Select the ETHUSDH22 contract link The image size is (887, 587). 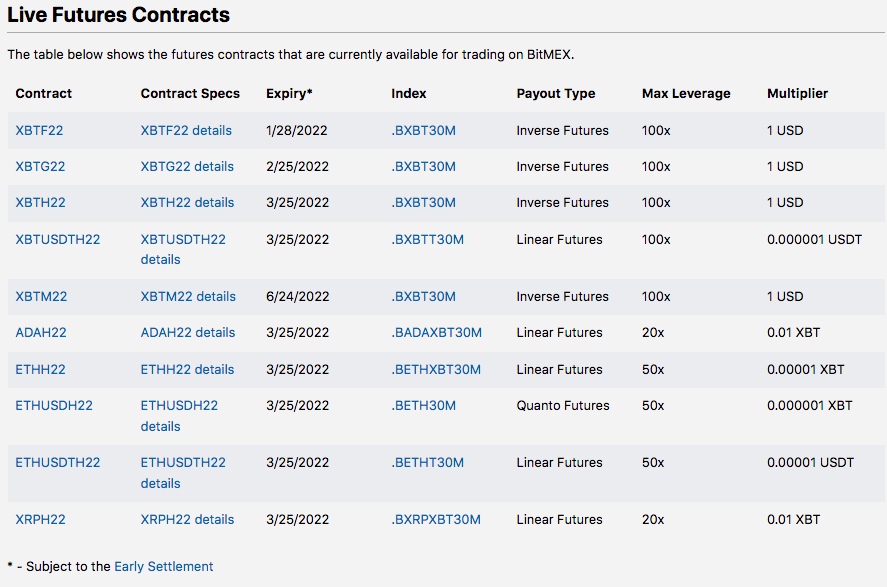54,406
